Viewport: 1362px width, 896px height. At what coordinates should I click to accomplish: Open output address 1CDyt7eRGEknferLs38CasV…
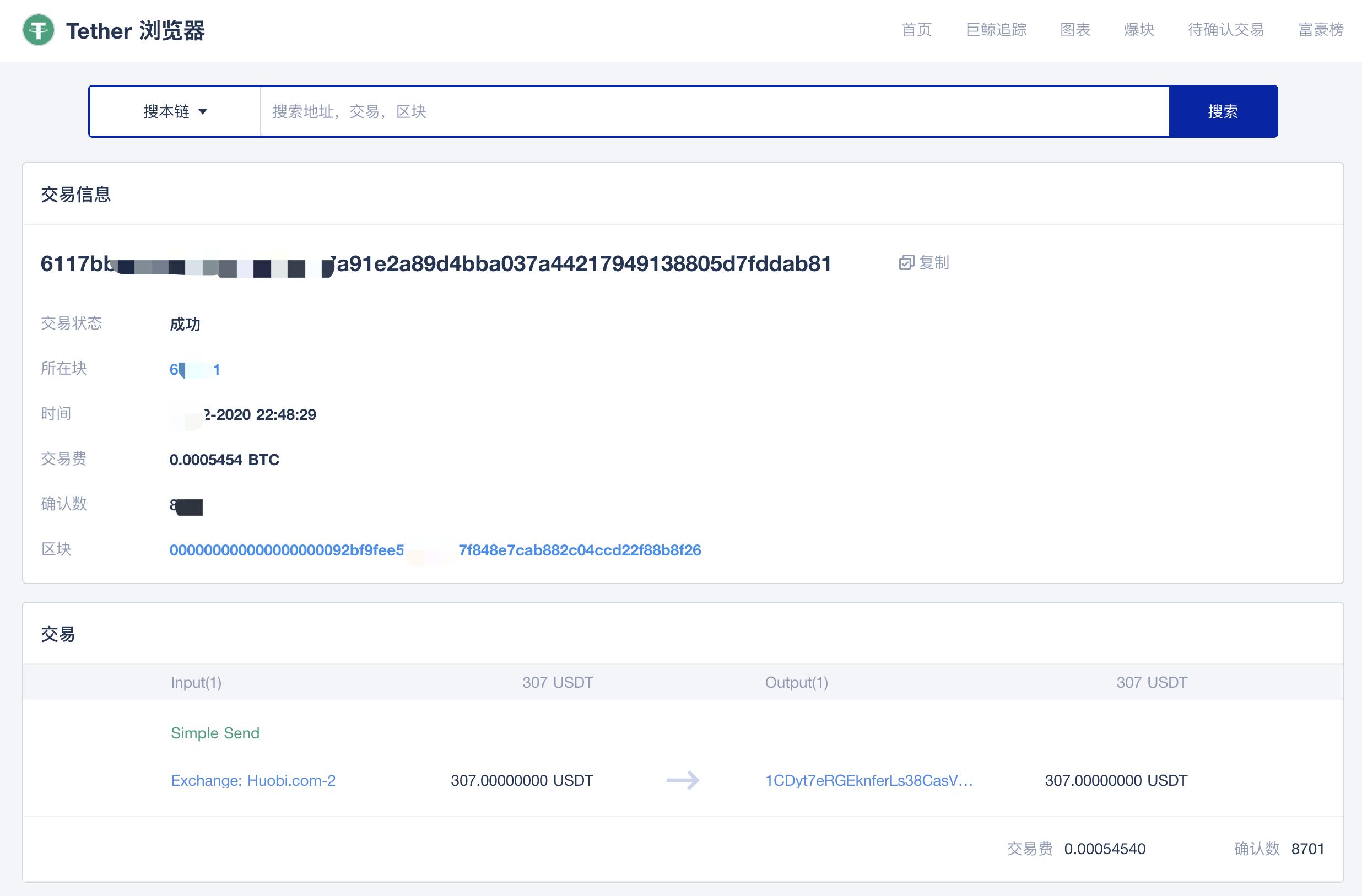869,780
